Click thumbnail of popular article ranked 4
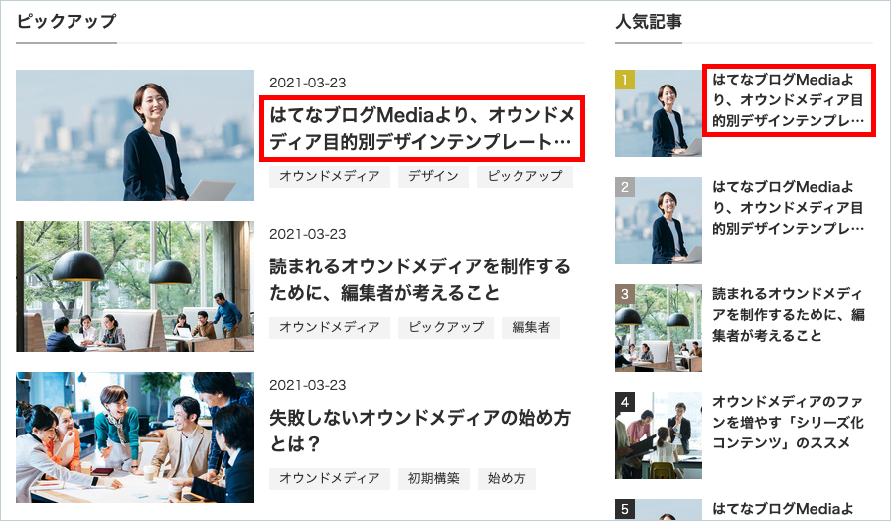This screenshot has width=891, height=521. click(658, 435)
